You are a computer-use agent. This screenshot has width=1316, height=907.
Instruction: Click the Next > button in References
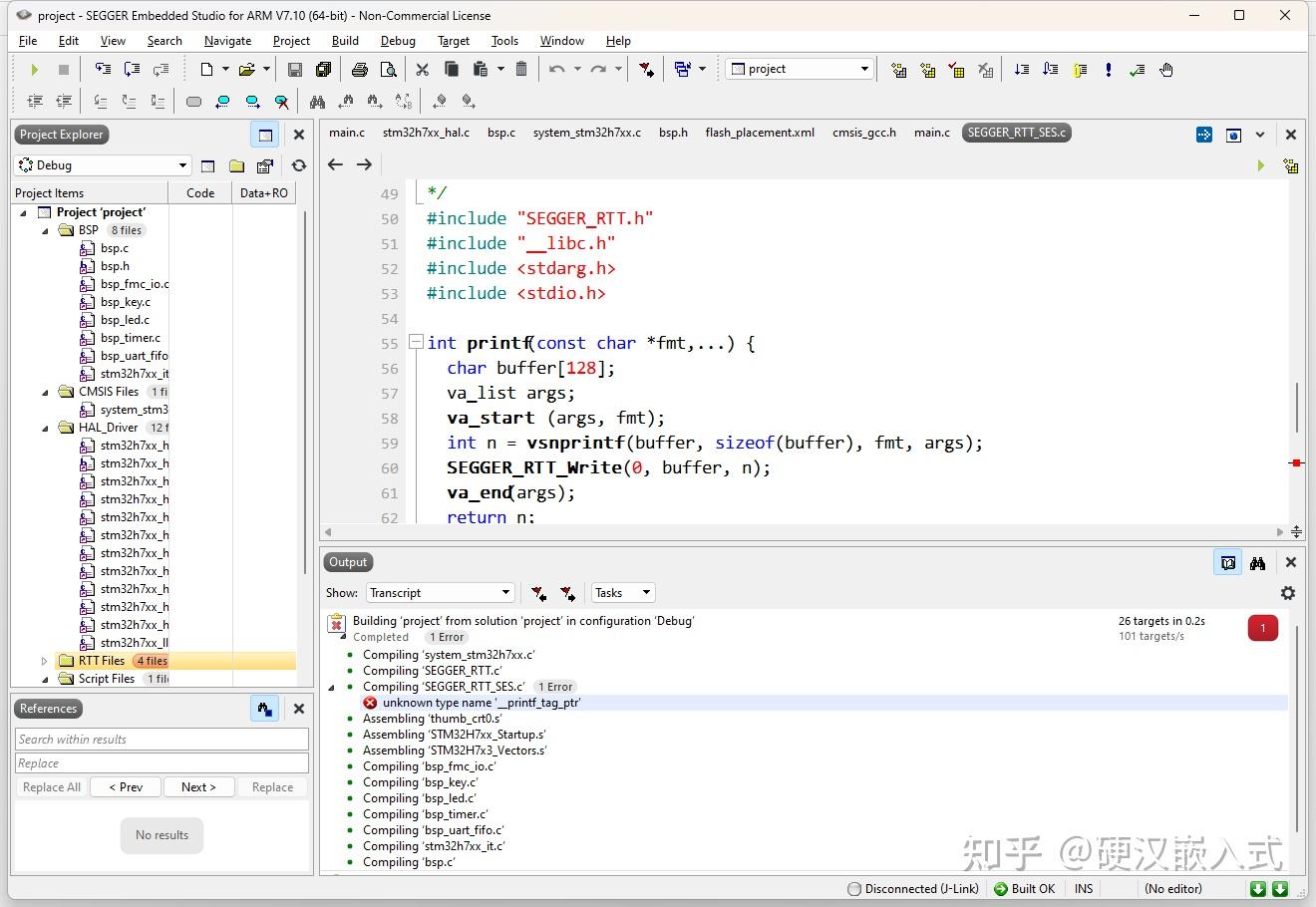(x=198, y=787)
